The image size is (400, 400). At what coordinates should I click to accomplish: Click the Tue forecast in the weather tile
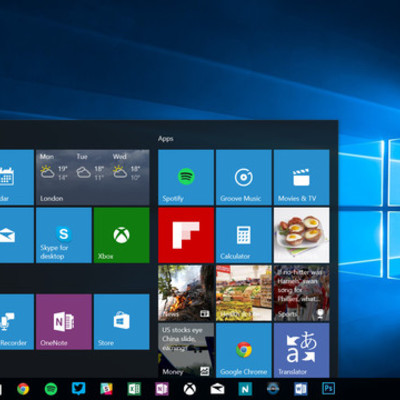tap(89, 168)
